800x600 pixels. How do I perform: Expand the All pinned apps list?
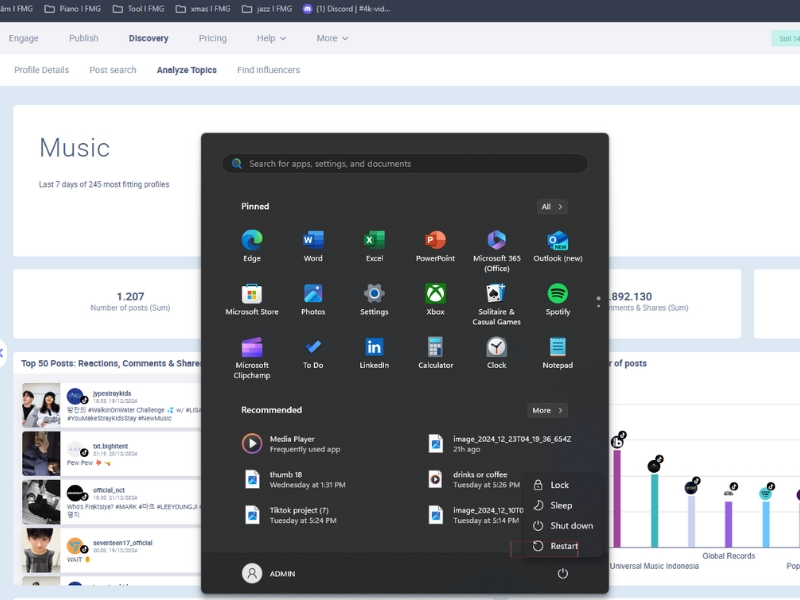point(552,207)
